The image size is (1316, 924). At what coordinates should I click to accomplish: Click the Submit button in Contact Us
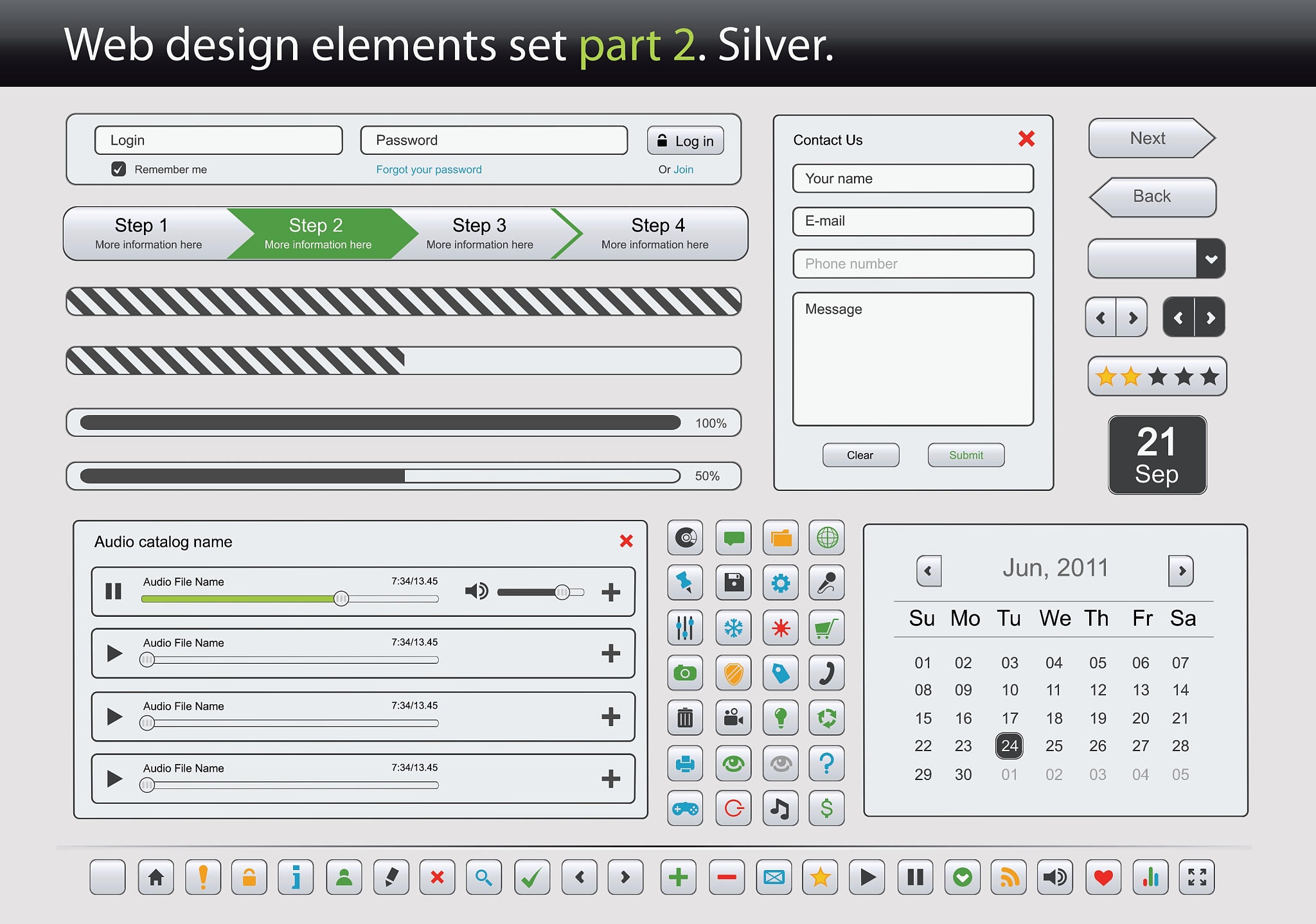(966, 455)
